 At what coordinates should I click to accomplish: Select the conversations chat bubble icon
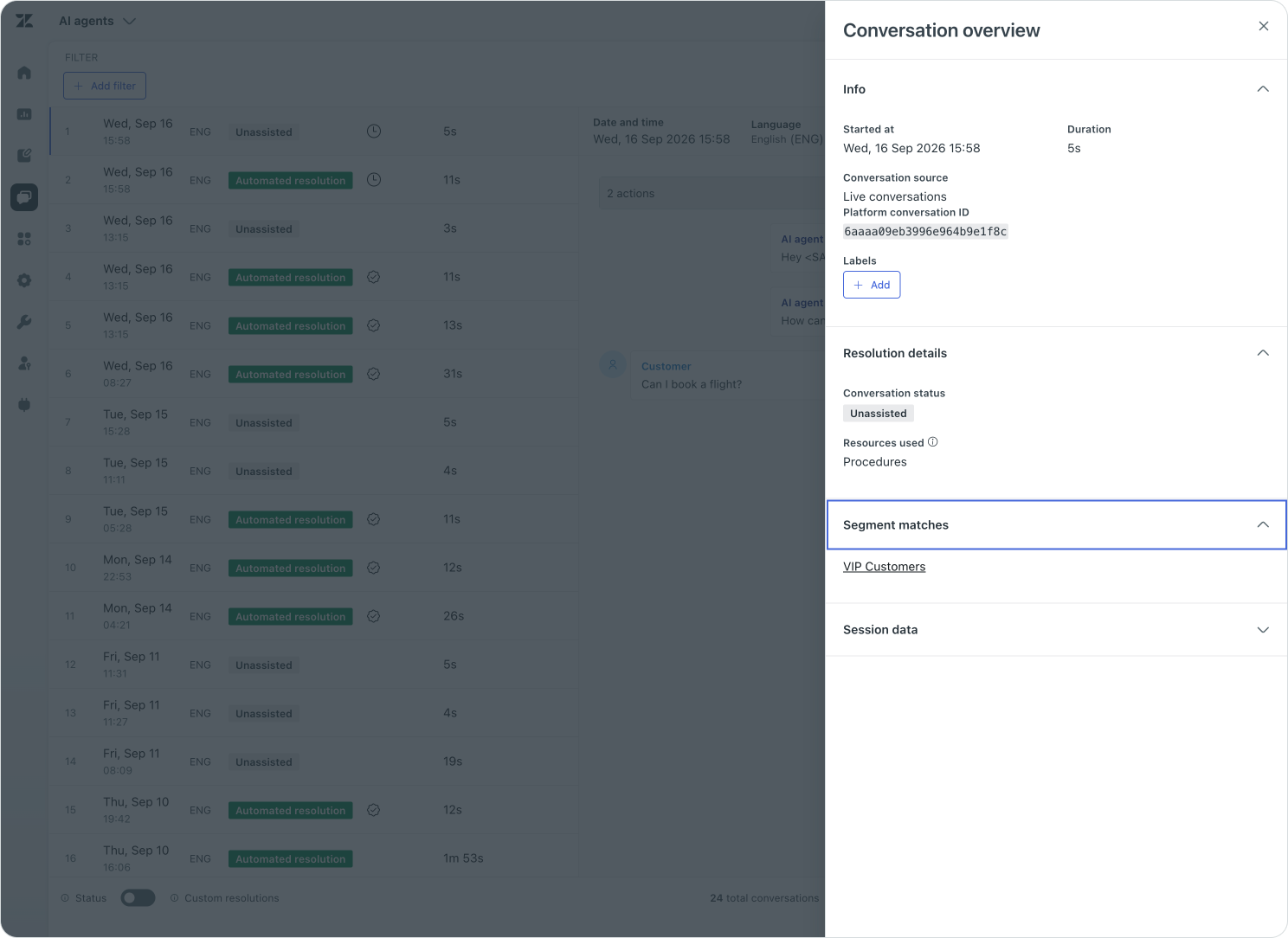click(x=24, y=197)
